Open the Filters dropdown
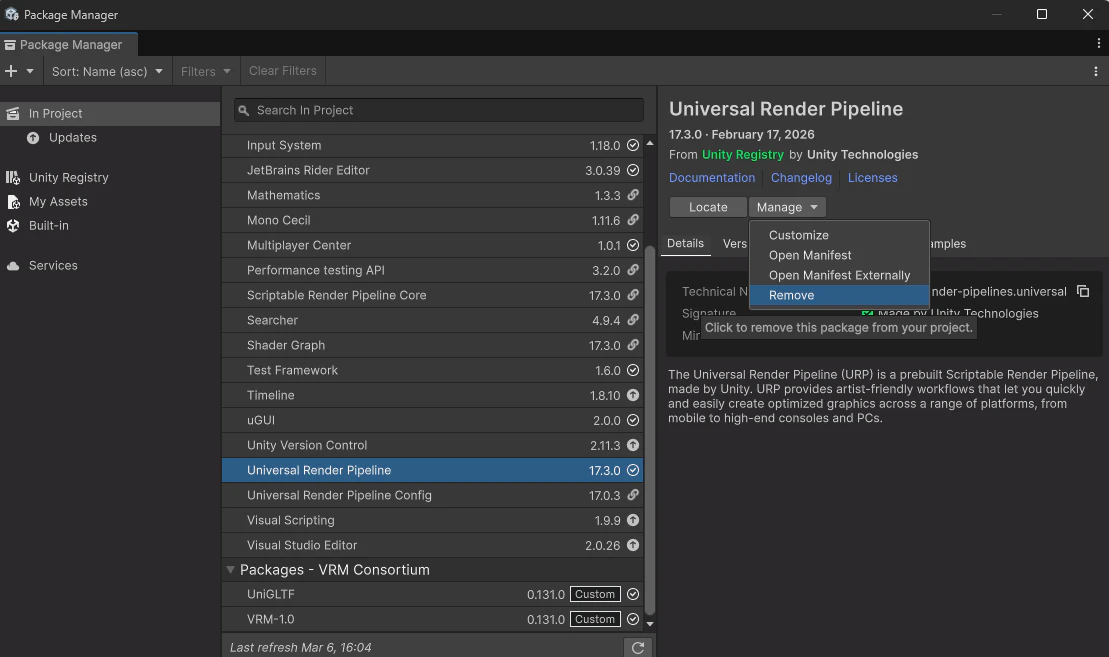The image size is (1109, 657). (x=205, y=71)
